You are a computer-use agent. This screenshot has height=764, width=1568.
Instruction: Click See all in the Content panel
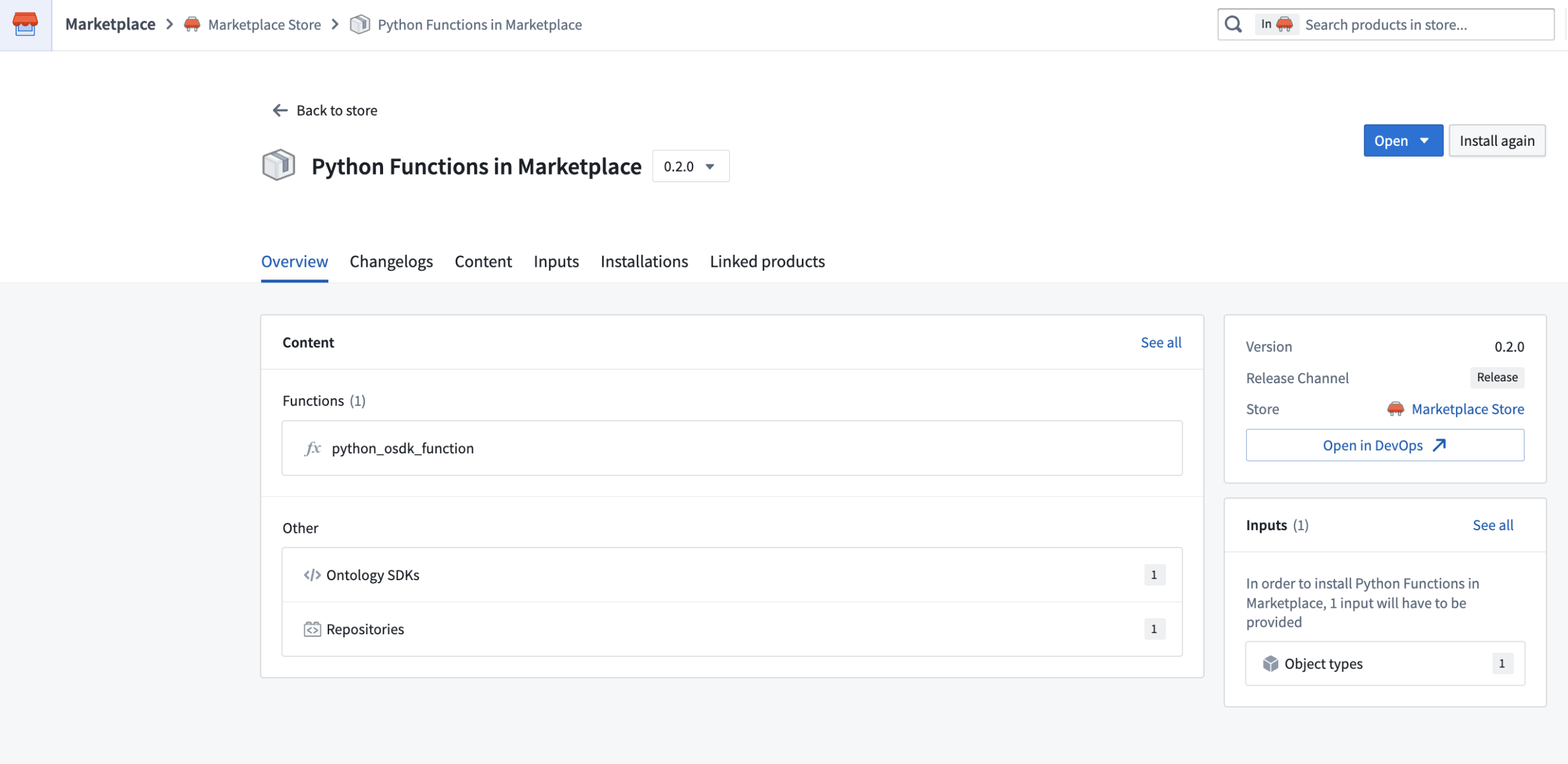pos(1160,342)
